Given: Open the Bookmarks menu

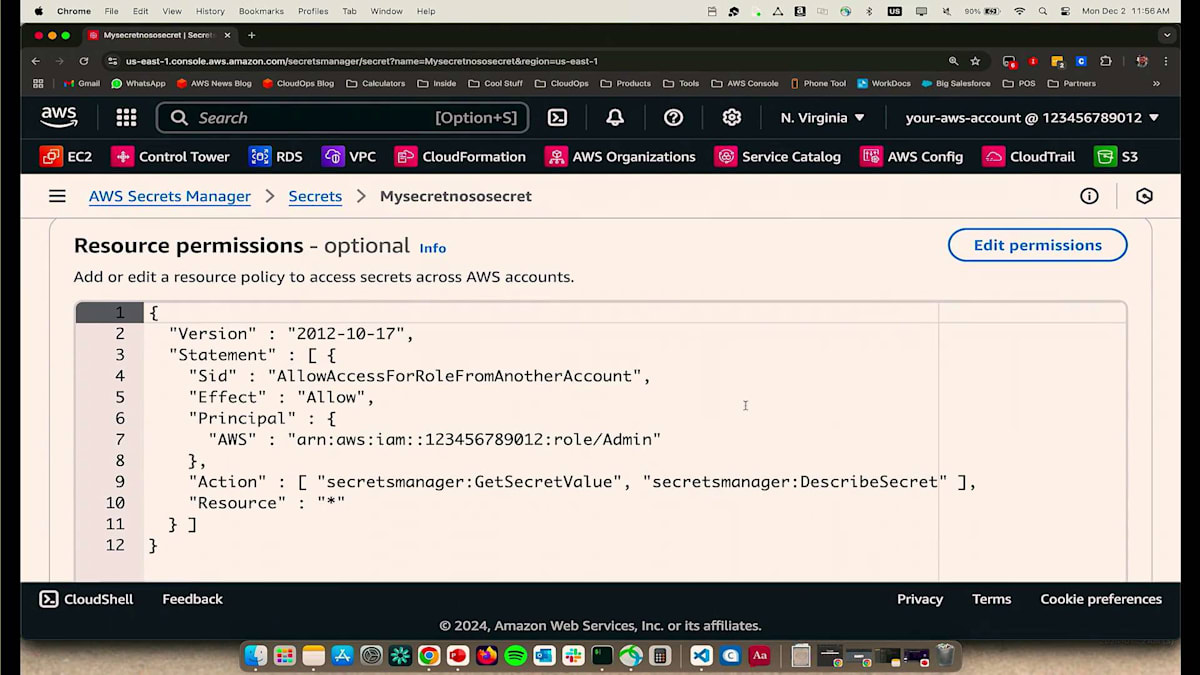Looking at the screenshot, I should click(261, 11).
